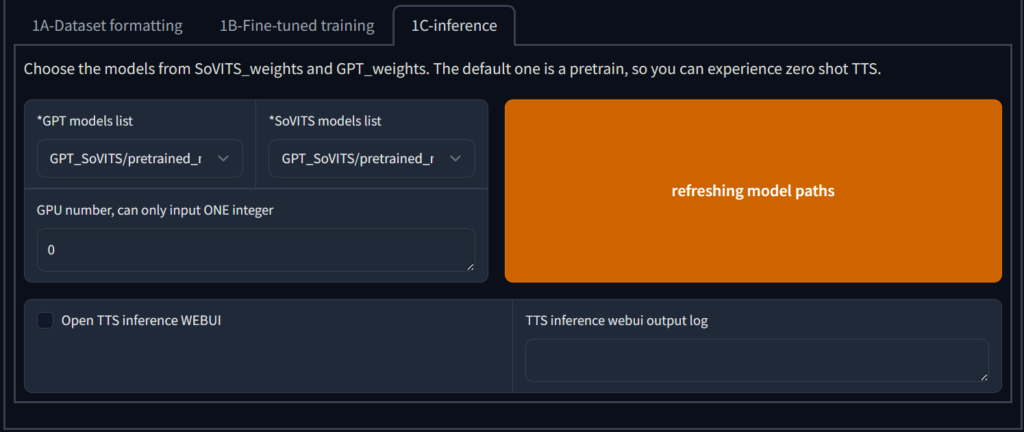Open the SoVITS models list combo box
This screenshot has height=432, width=1024.
coord(358,158)
